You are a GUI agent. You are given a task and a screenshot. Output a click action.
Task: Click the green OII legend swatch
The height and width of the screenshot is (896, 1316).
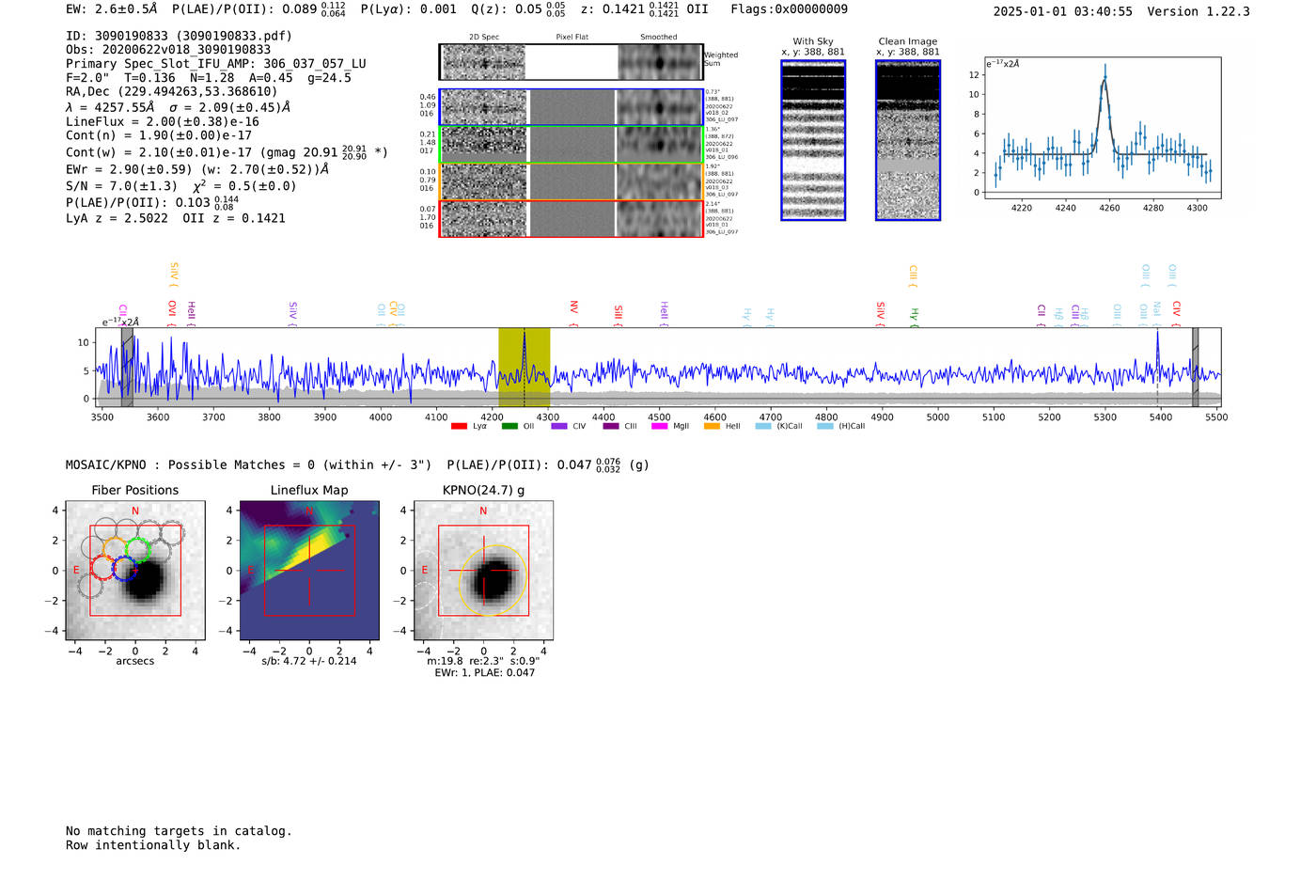[x=509, y=426]
